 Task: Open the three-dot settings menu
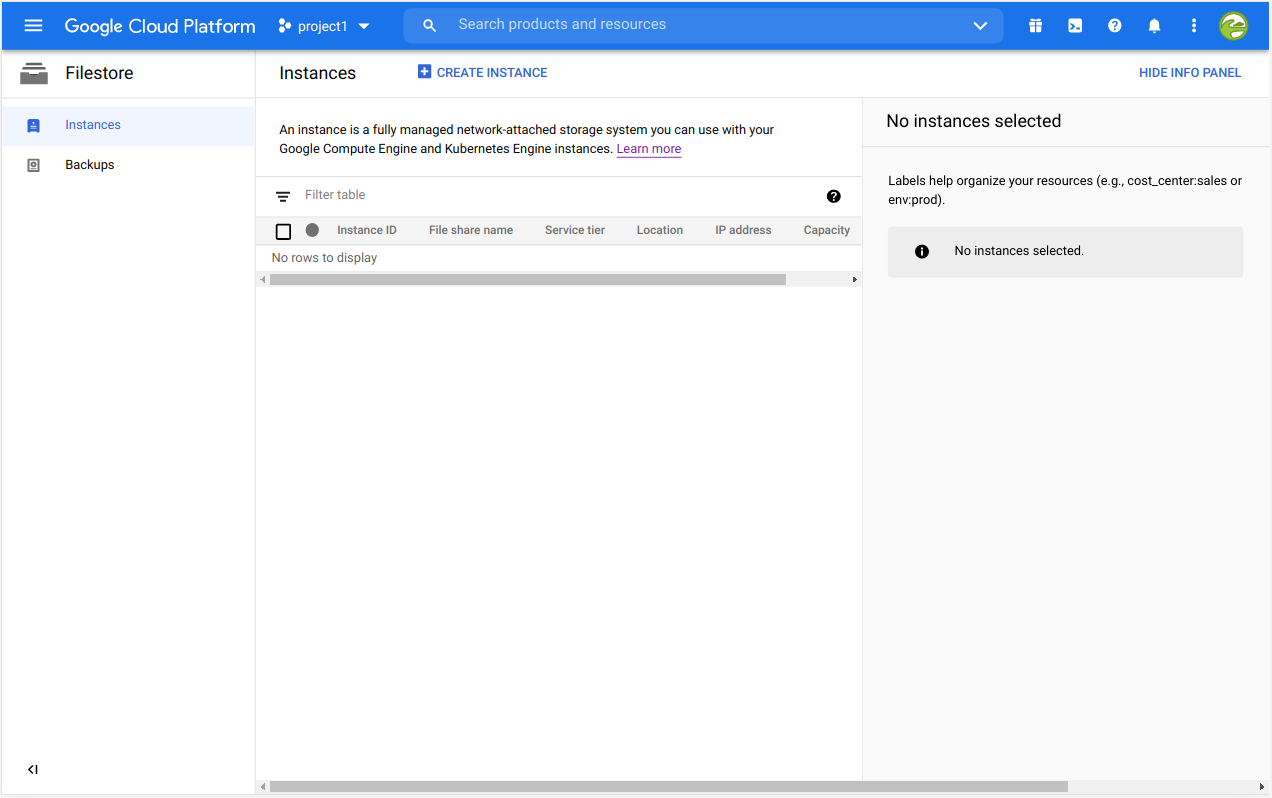click(1193, 26)
